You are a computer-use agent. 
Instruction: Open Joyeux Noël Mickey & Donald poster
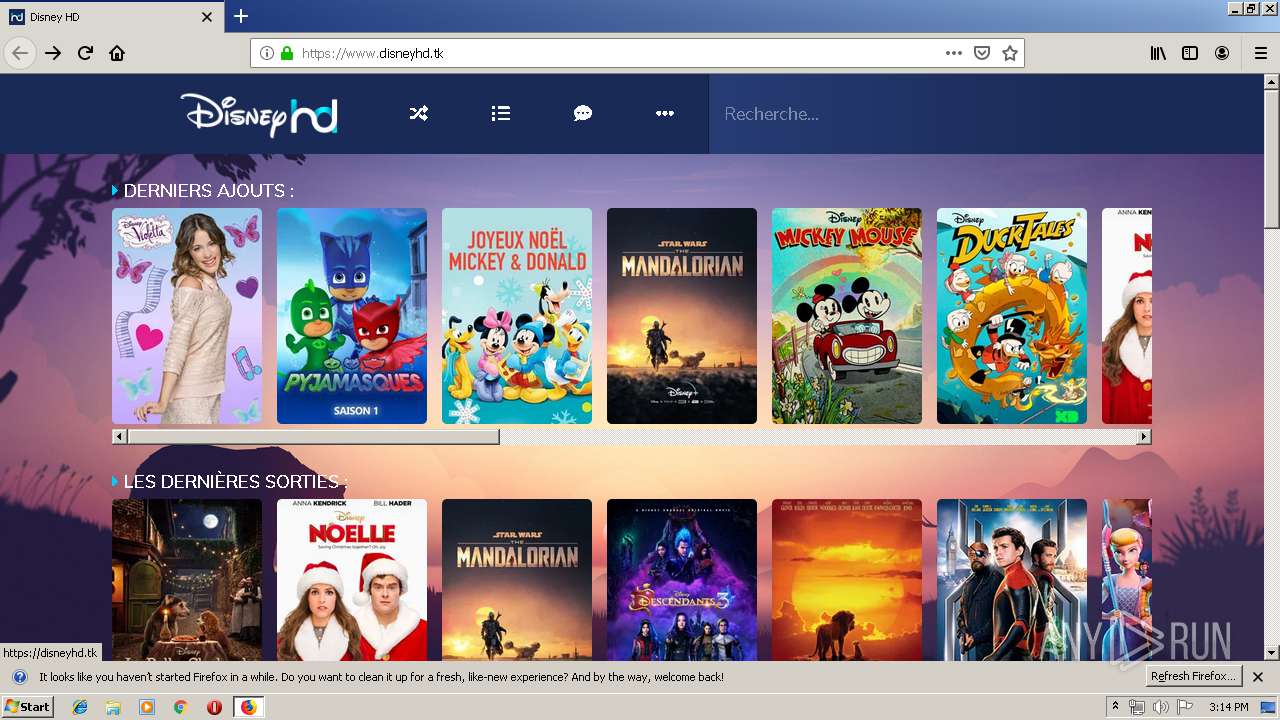click(517, 316)
